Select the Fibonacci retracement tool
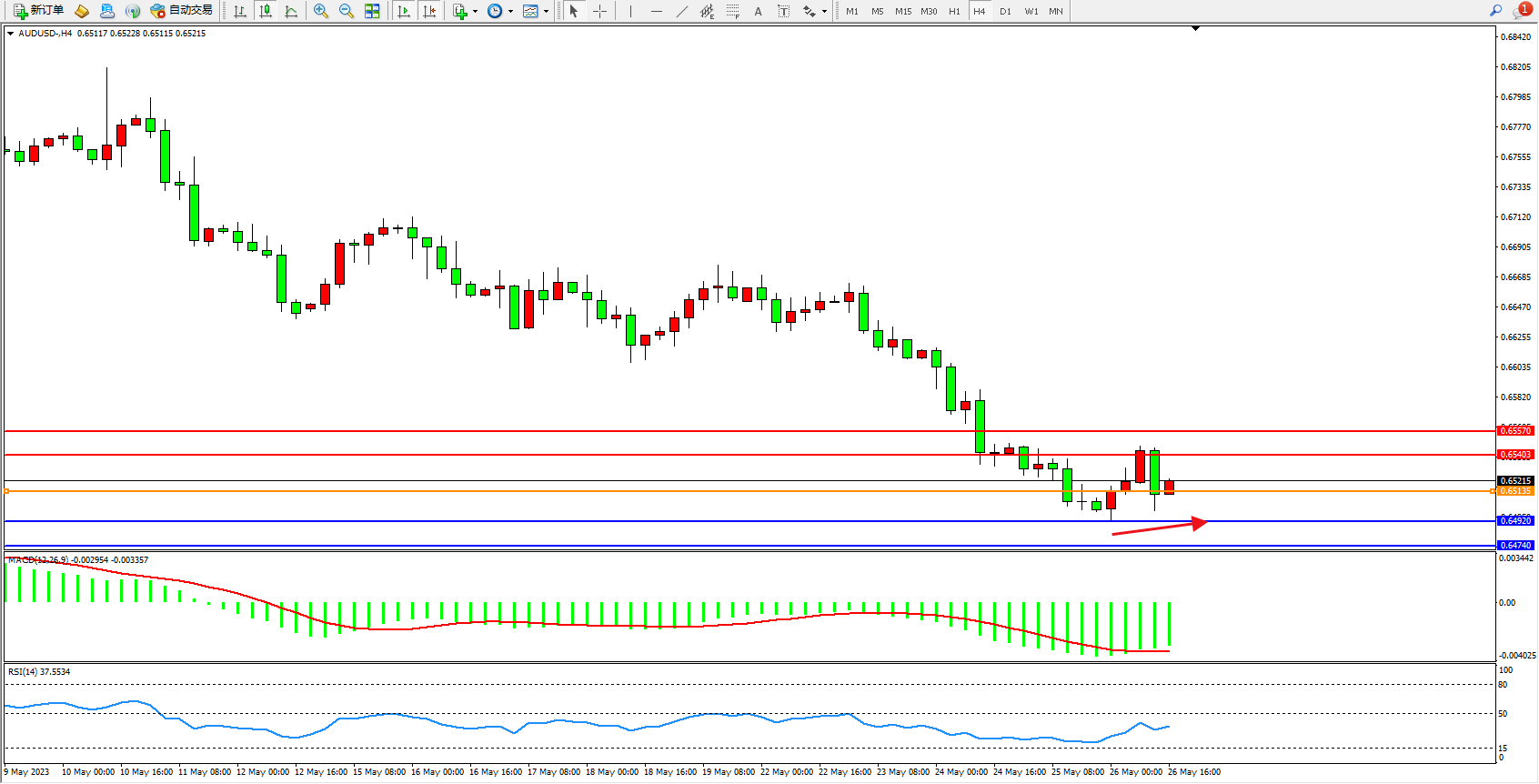This screenshot has width=1539, height=784. point(733,11)
